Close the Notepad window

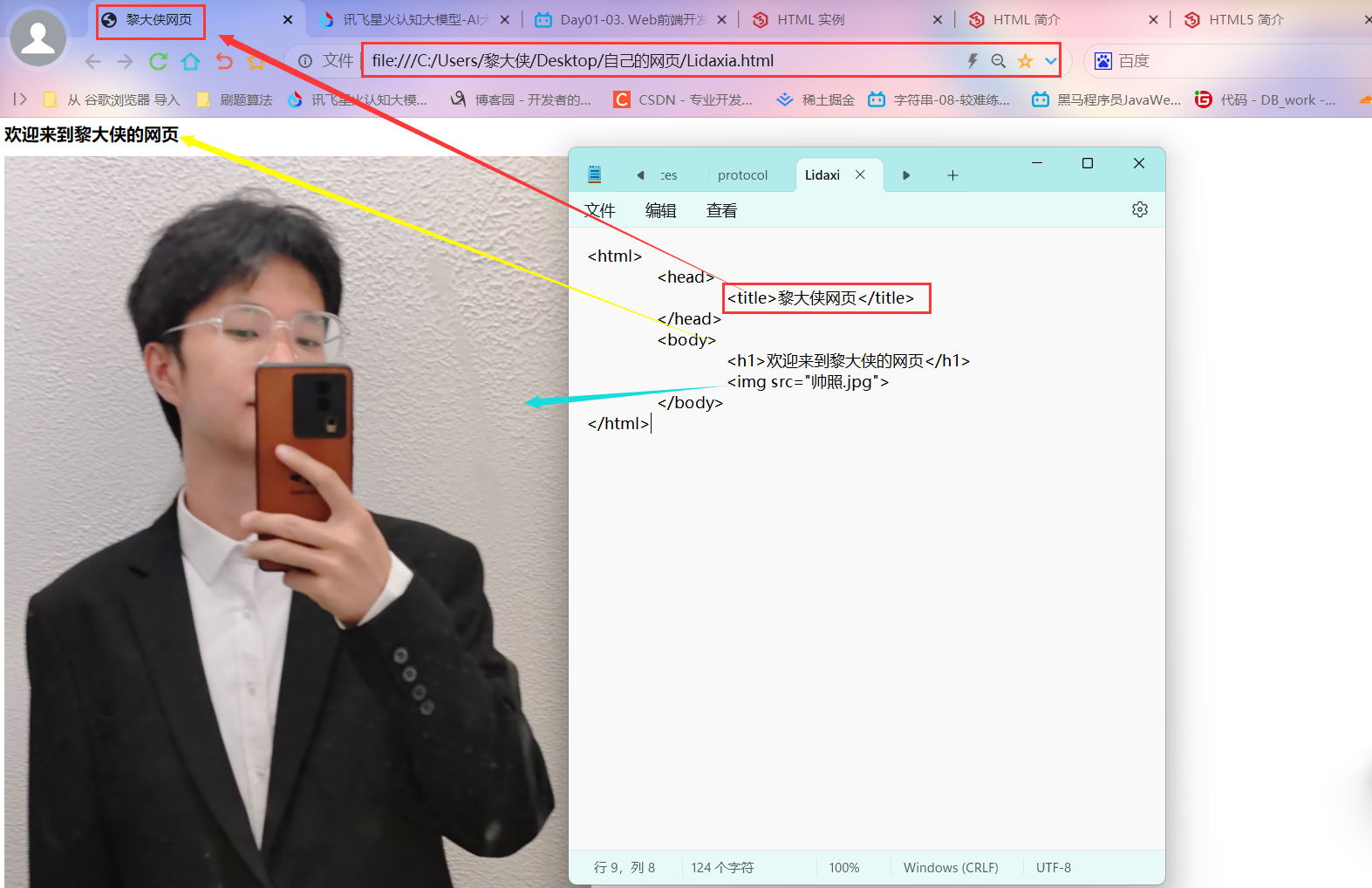[x=1139, y=163]
